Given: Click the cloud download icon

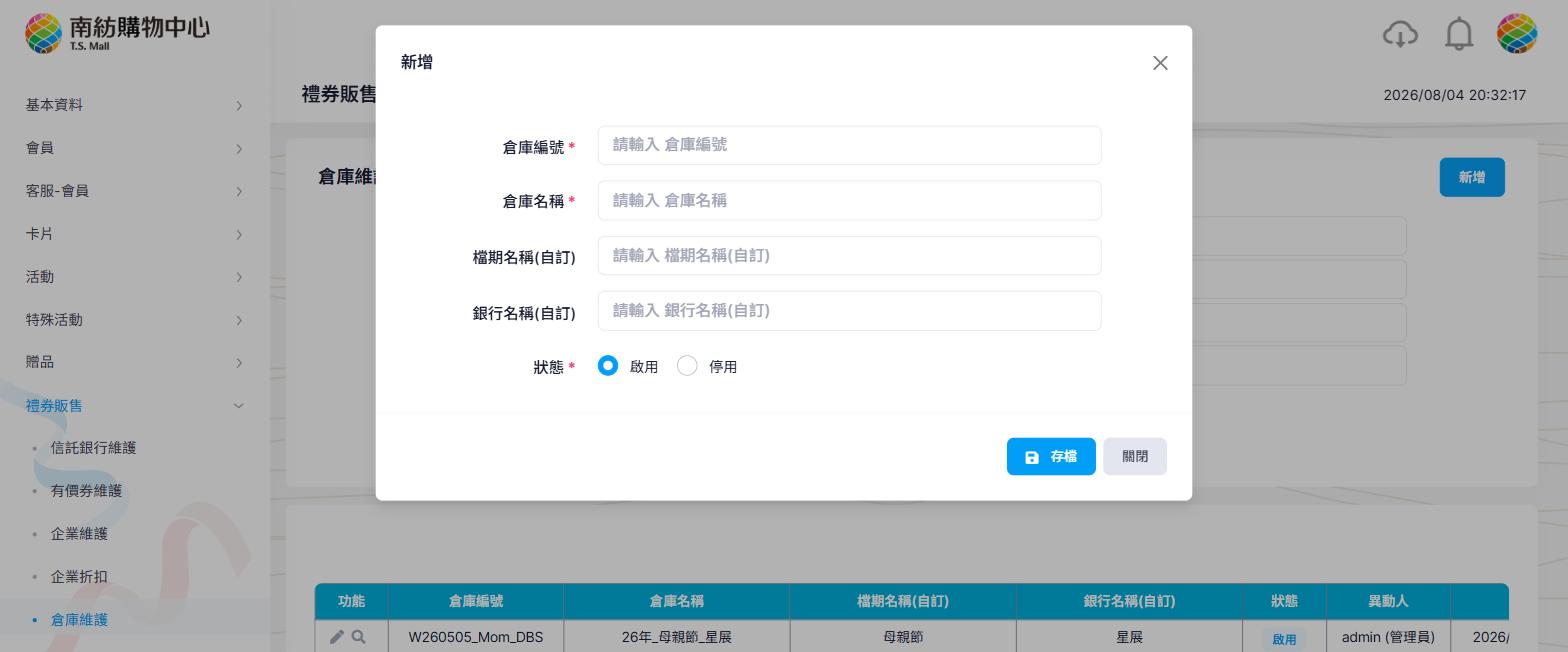Looking at the screenshot, I should 1400,34.
